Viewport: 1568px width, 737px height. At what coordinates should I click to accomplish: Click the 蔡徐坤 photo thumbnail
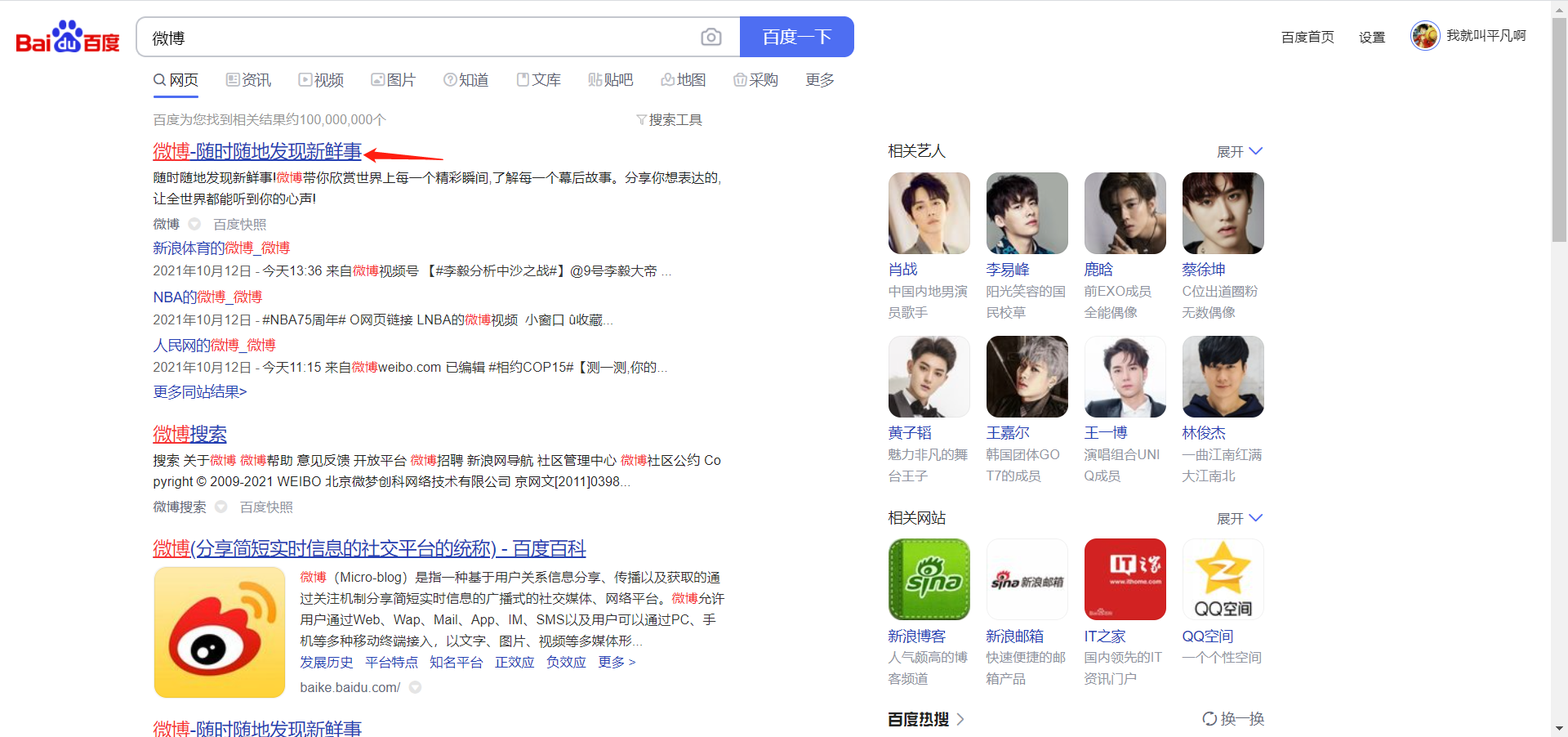coord(1223,213)
